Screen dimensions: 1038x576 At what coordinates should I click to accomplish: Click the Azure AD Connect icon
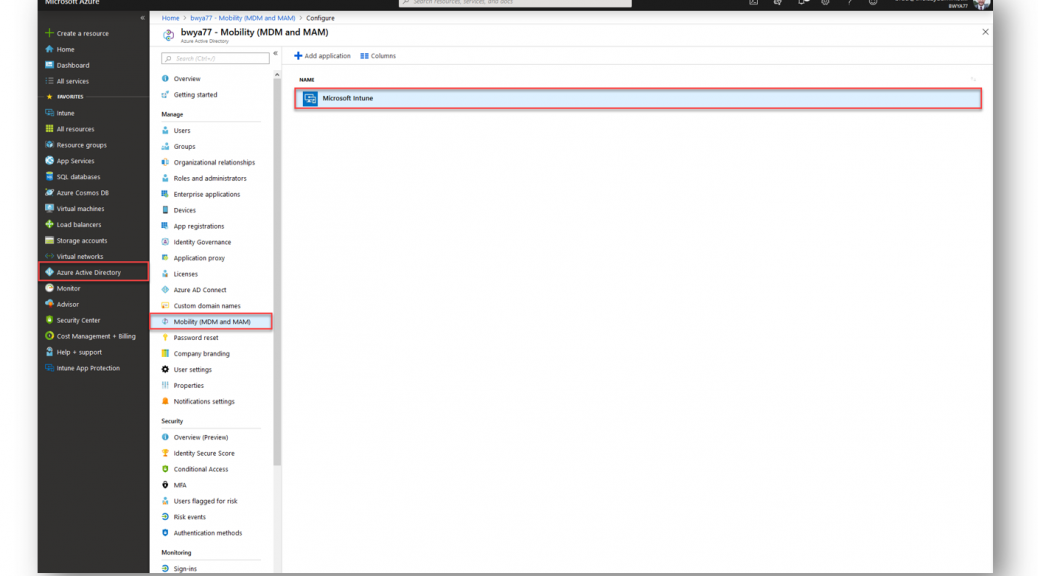pos(165,289)
